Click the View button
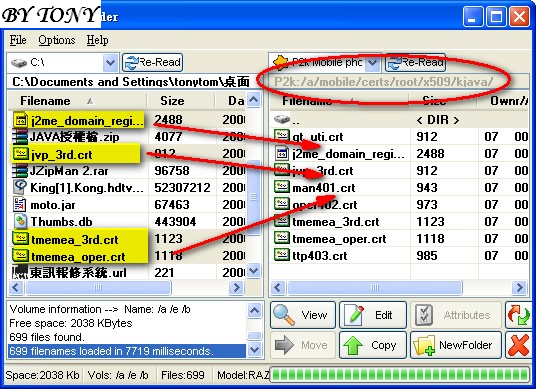Viewport: 536px width, 389px height. point(303,315)
